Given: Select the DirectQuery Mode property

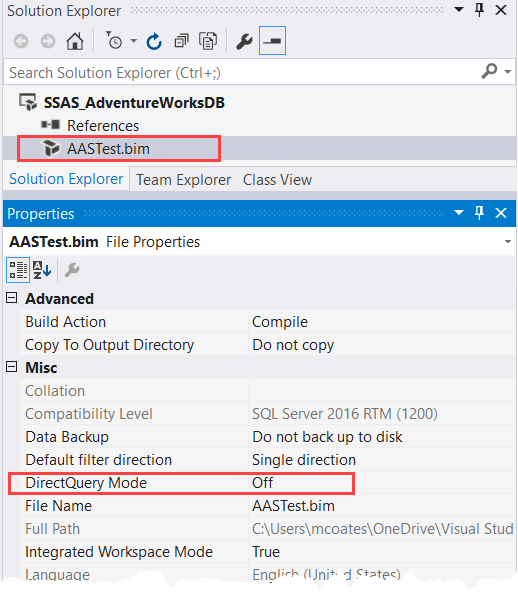Looking at the screenshot, I should tap(86, 483).
